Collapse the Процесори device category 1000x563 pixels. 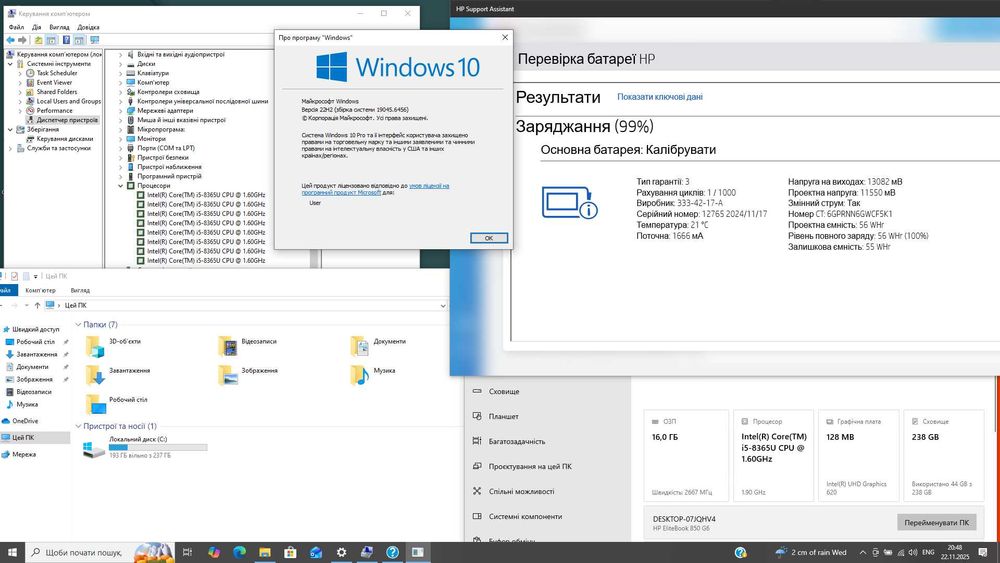click(121, 186)
